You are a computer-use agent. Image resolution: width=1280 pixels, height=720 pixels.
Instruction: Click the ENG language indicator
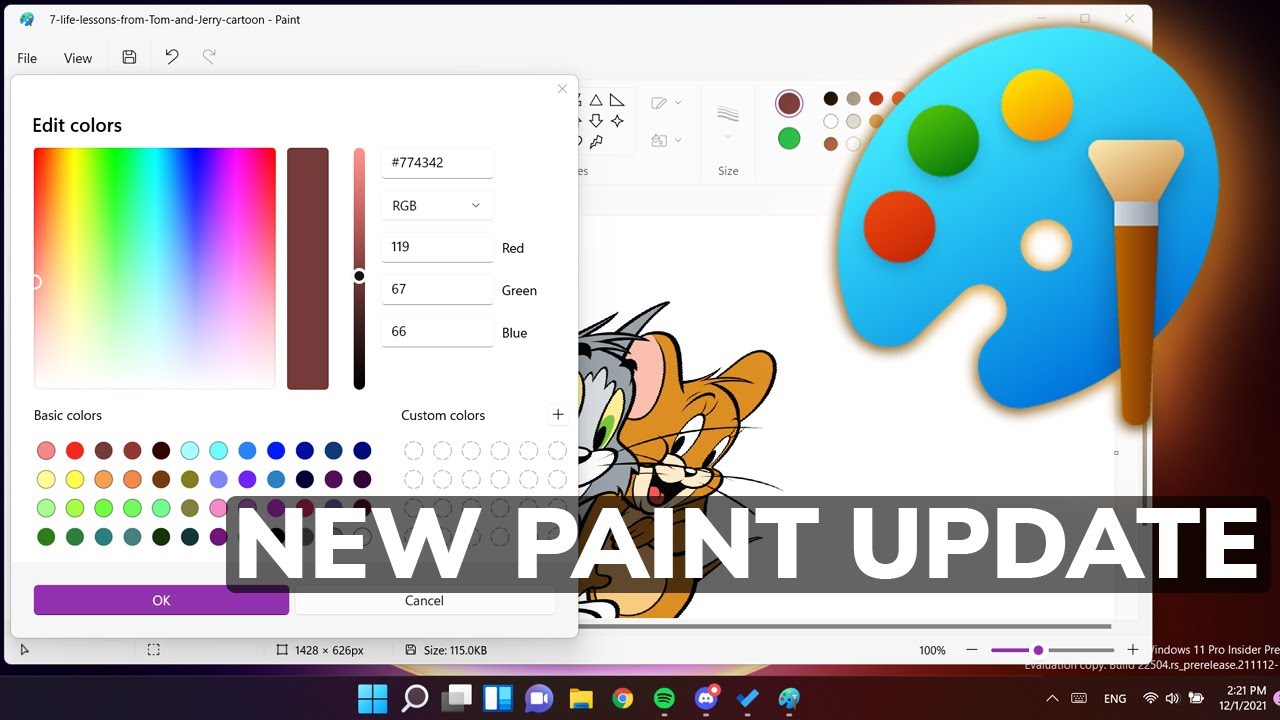tap(1115, 698)
